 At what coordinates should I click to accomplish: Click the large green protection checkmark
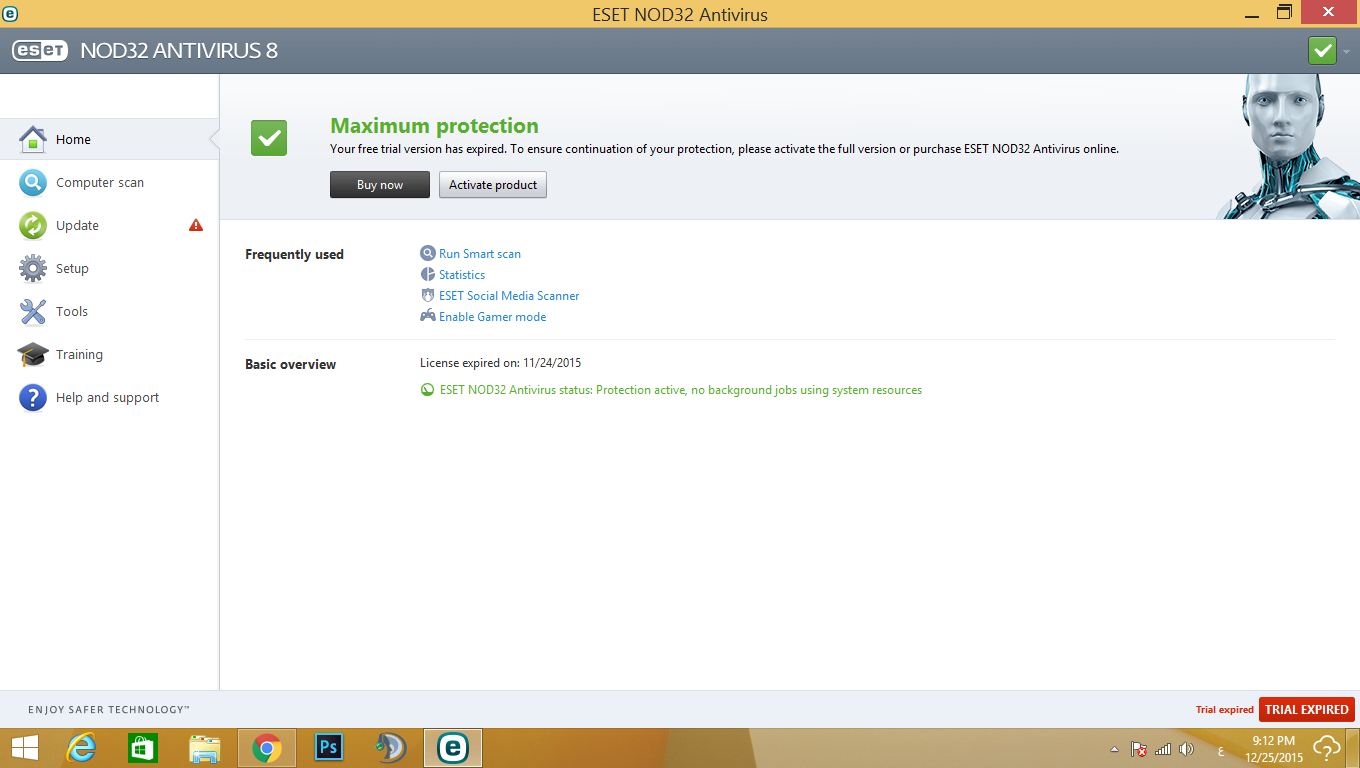[x=269, y=138]
